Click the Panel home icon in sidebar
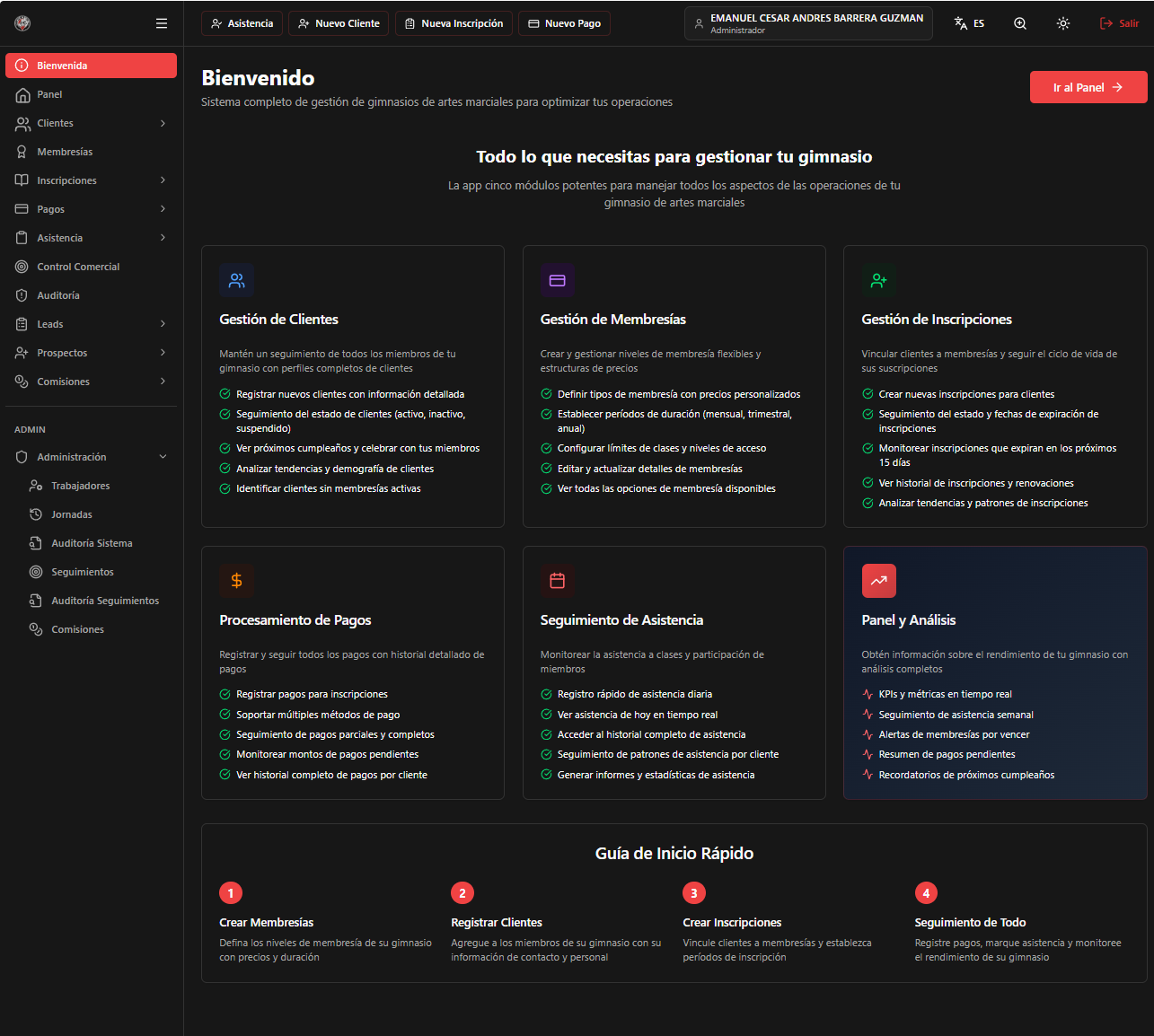1154x1036 pixels. (22, 94)
